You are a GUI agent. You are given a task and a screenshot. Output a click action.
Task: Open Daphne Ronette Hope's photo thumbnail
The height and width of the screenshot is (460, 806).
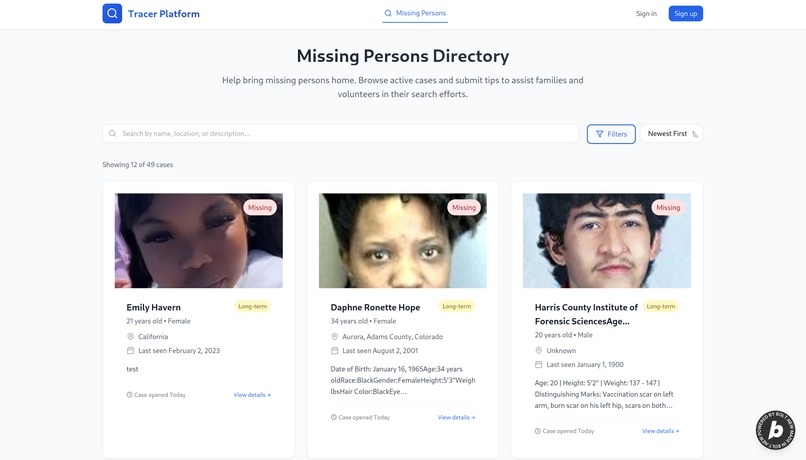click(402, 241)
